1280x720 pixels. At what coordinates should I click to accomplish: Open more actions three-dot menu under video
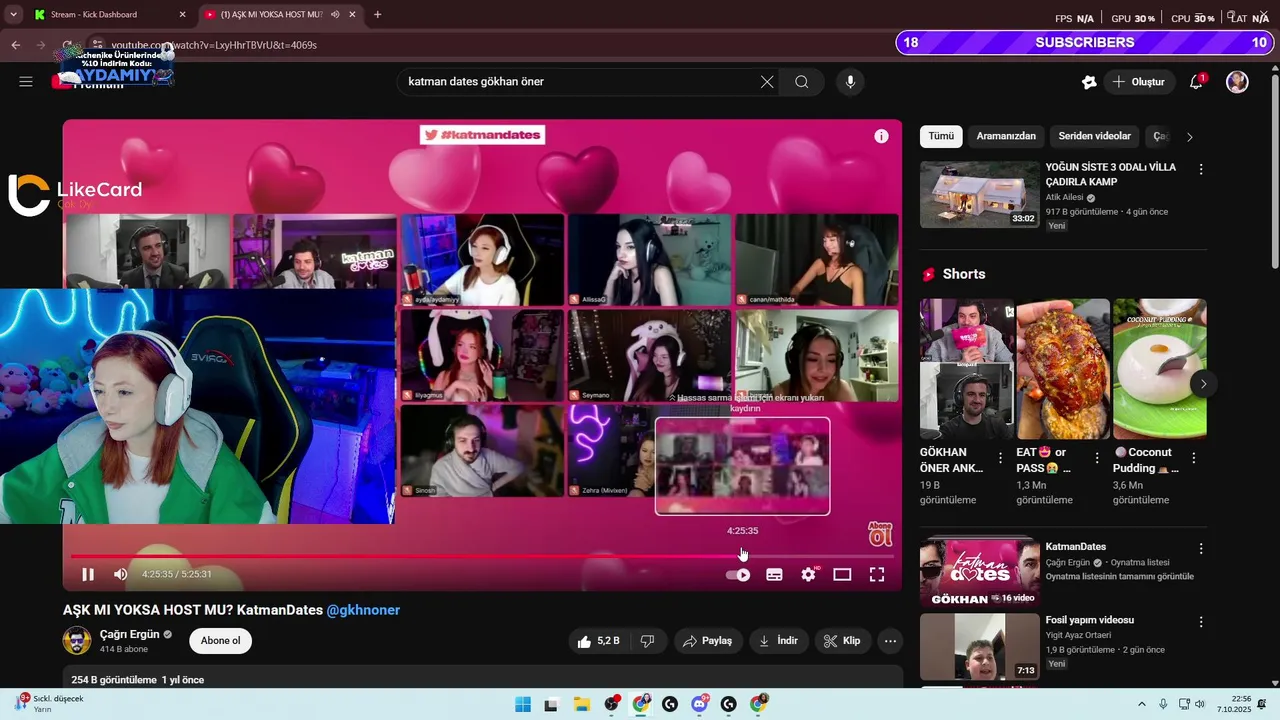tap(890, 641)
